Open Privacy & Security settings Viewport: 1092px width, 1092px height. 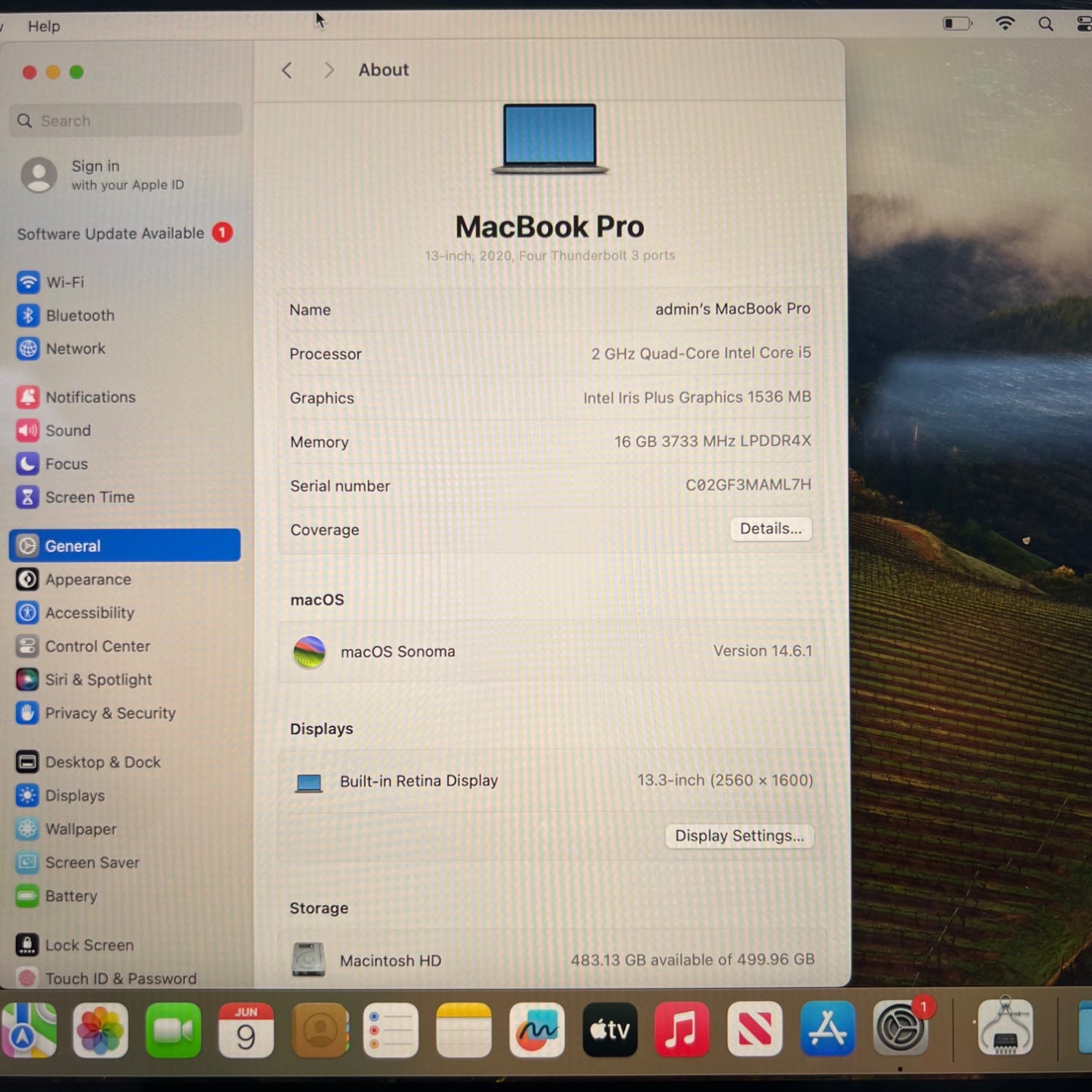(x=96, y=713)
